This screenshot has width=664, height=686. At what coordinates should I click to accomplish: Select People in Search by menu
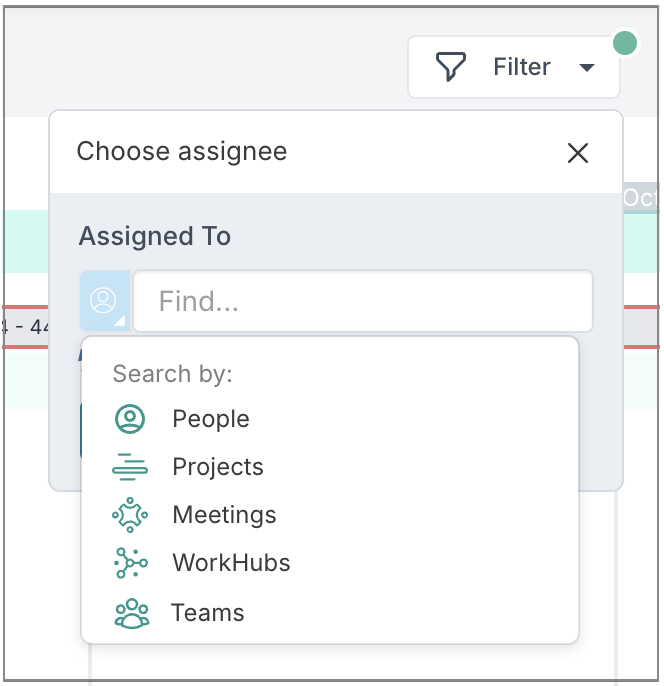tap(210, 419)
